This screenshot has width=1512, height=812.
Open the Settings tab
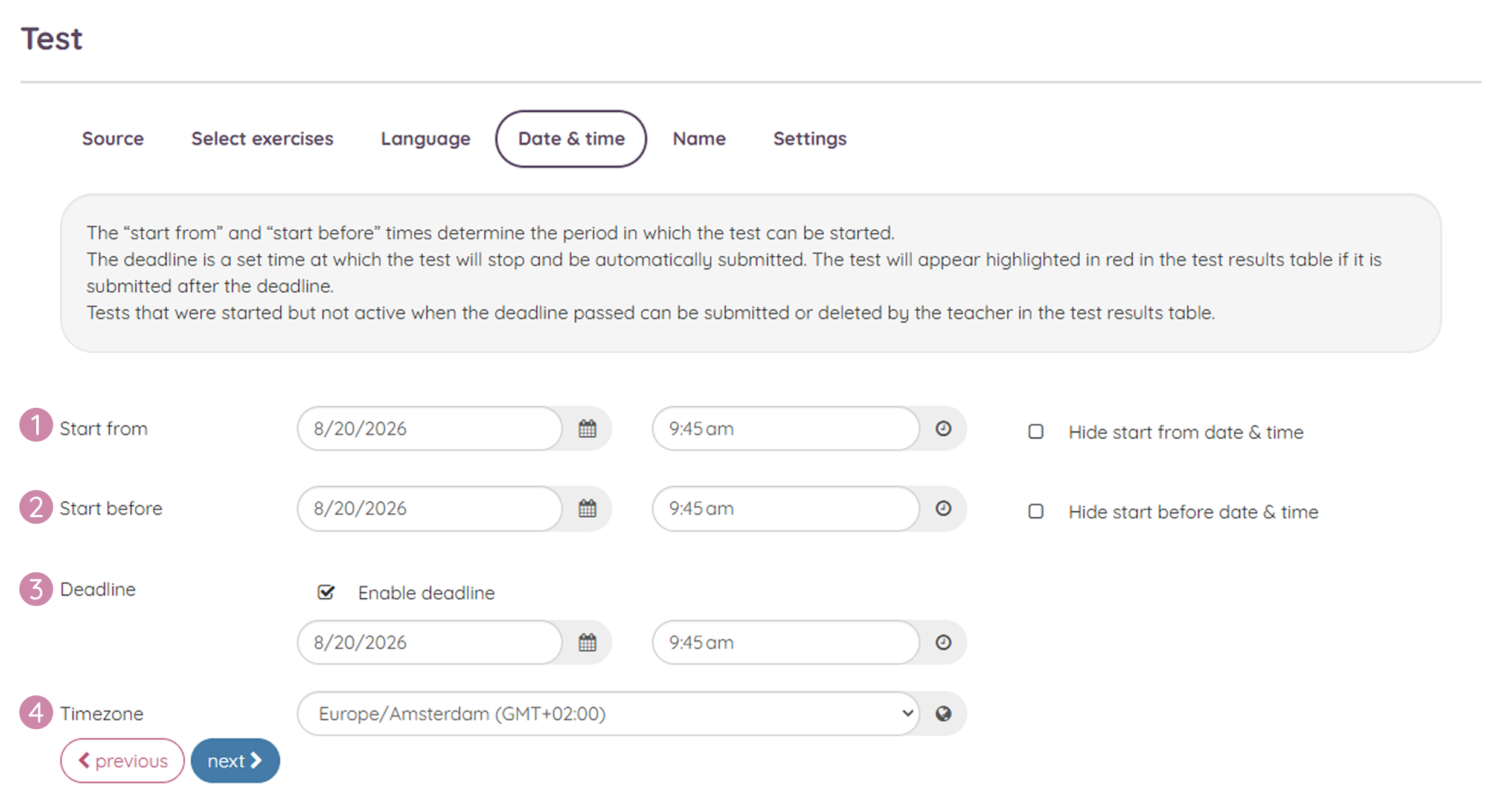[x=810, y=139]
